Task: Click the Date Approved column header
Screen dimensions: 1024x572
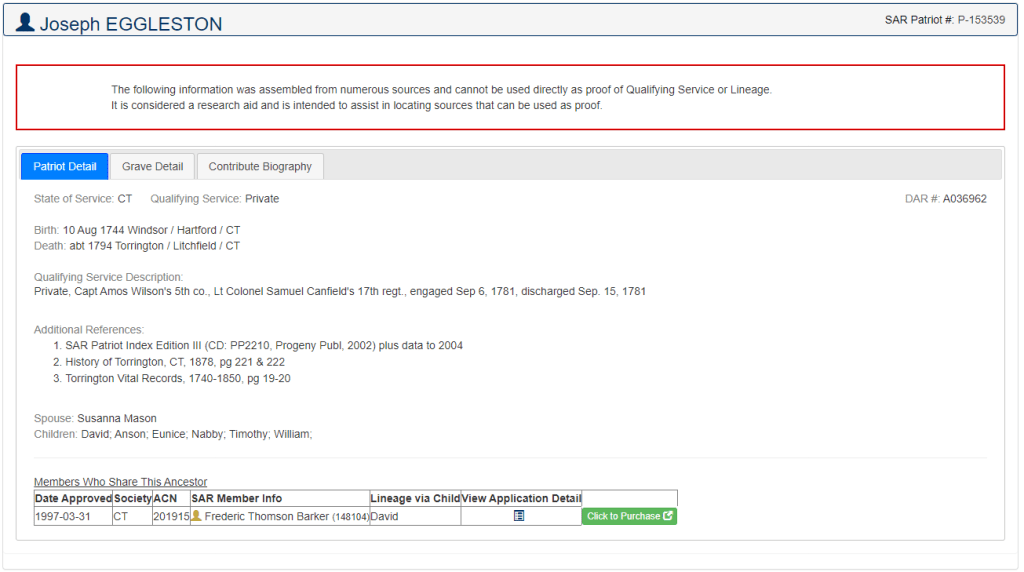Action: coord(73,498)
